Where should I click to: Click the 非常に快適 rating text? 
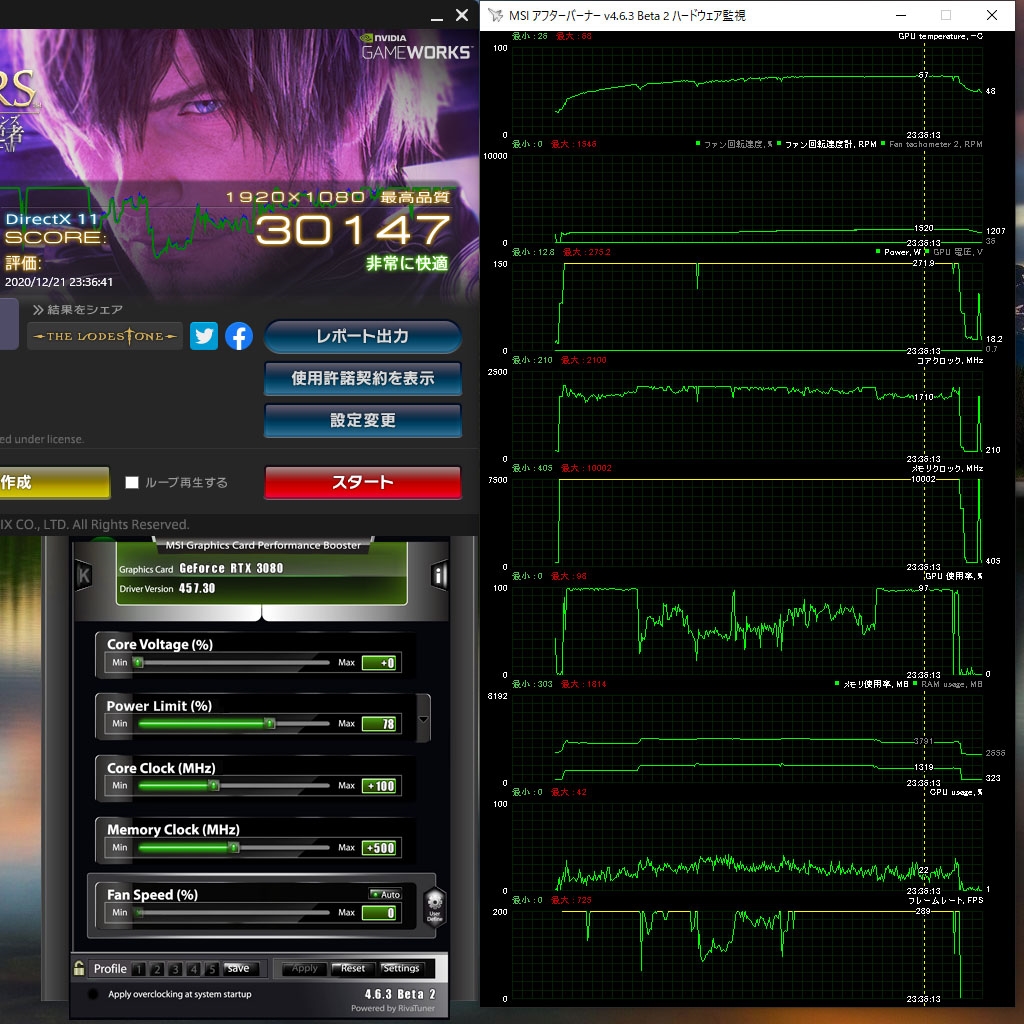(x=407, y=263)
